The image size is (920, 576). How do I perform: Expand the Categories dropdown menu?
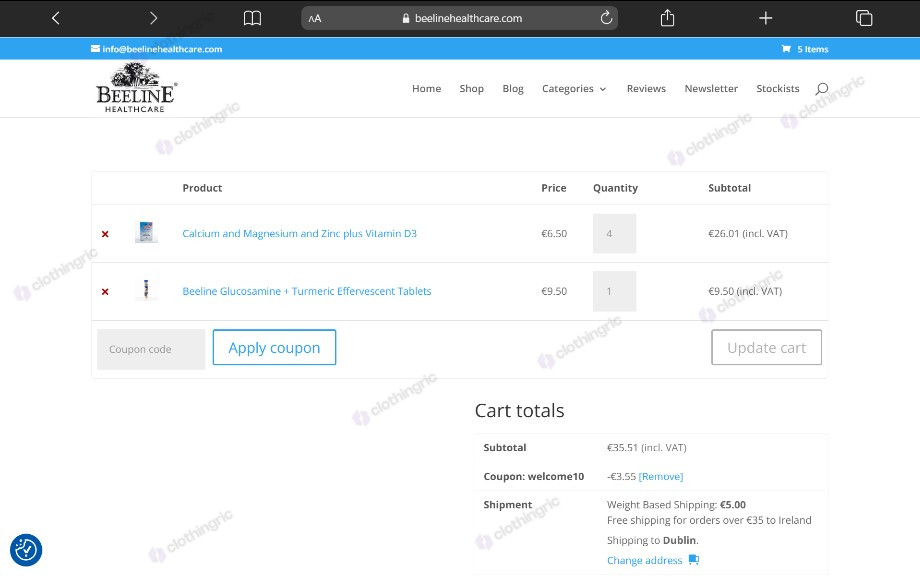click(x=574, y=89)
